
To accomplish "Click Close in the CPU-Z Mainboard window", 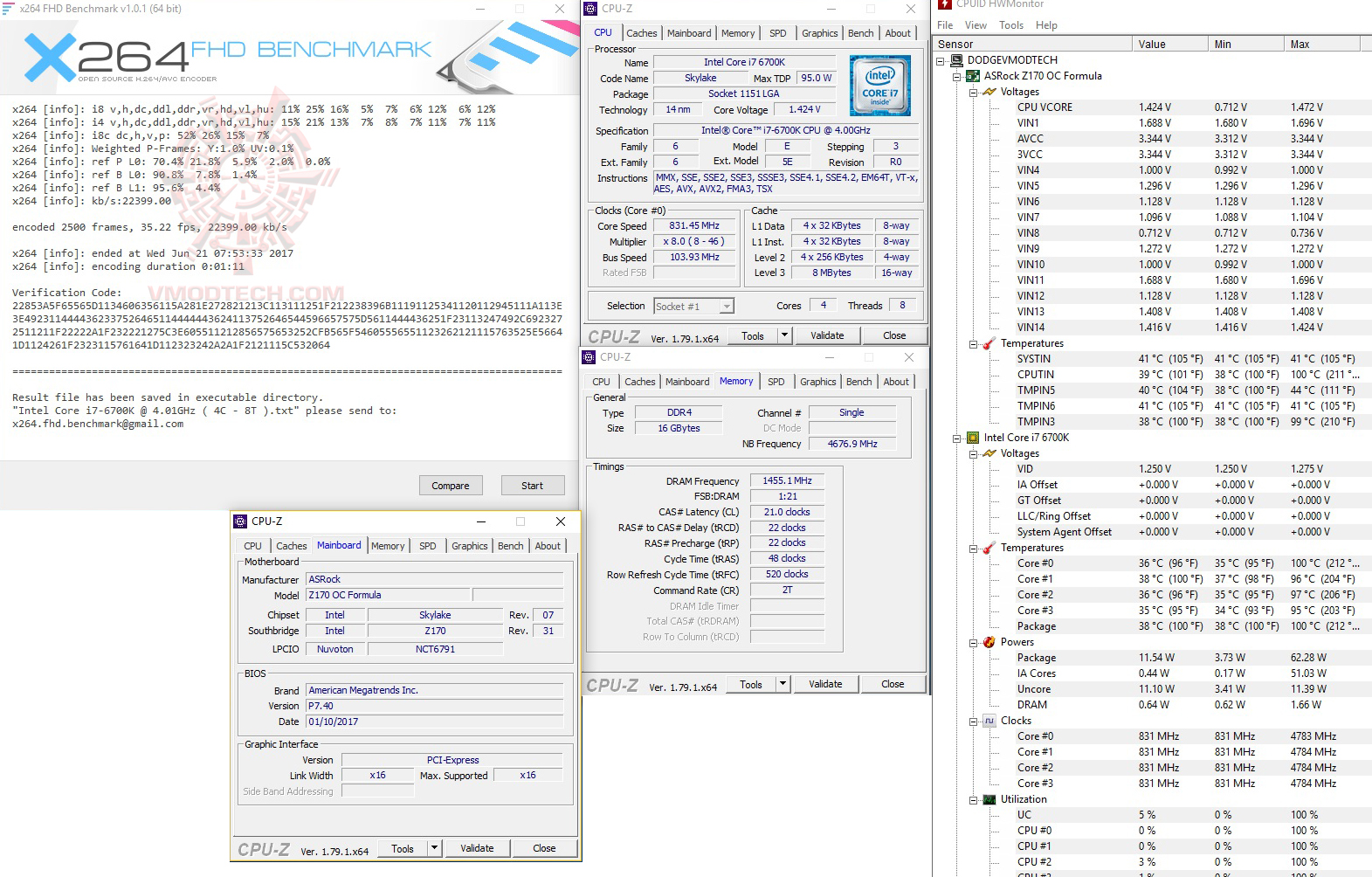I will [544, 848].
